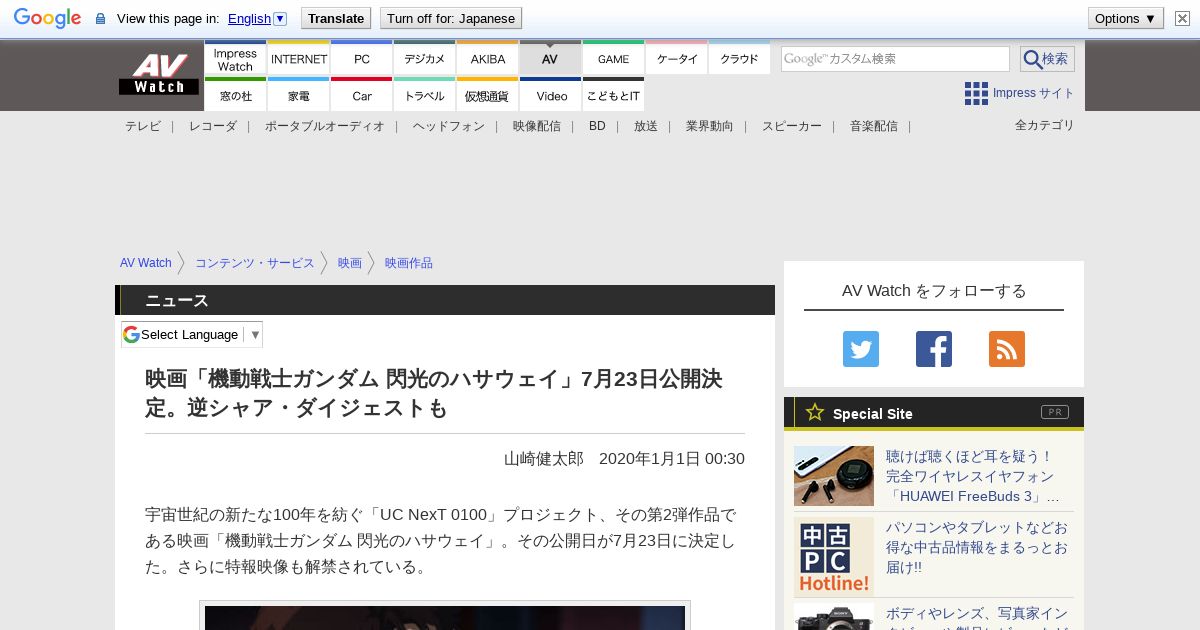This screenshot has width=1200, height=630.
Task: Click AV Watch breadcrumb link
Action: (146, 263)
